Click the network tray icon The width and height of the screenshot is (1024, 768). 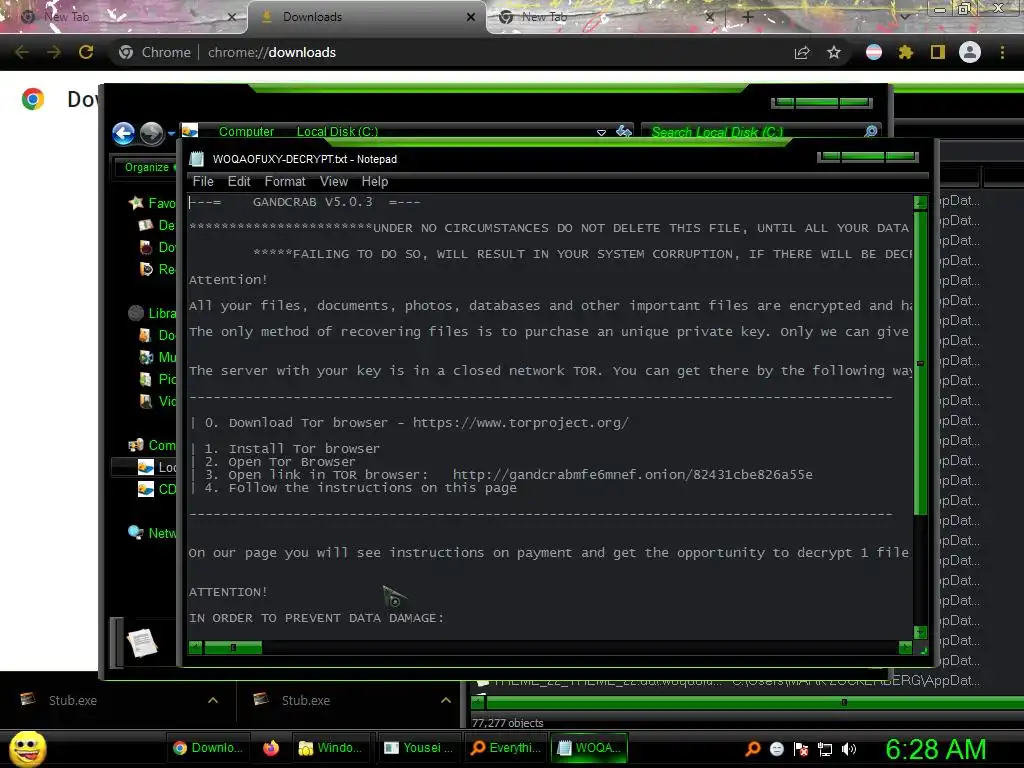point(825,749)
